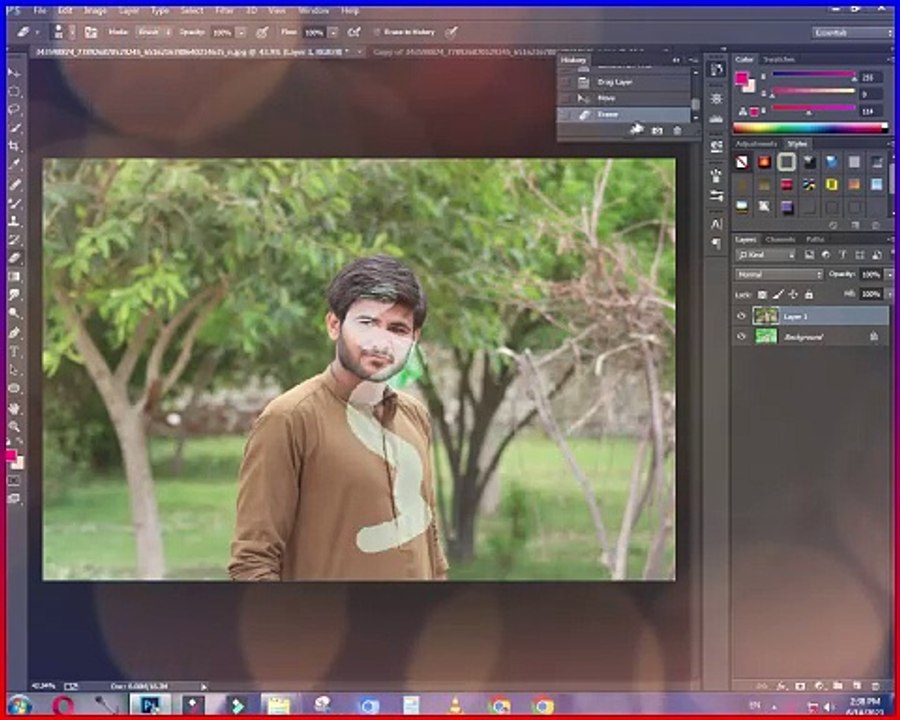Add layer style fx icon
This screenshot has width=900, height=720.
(x=781, y=686)
